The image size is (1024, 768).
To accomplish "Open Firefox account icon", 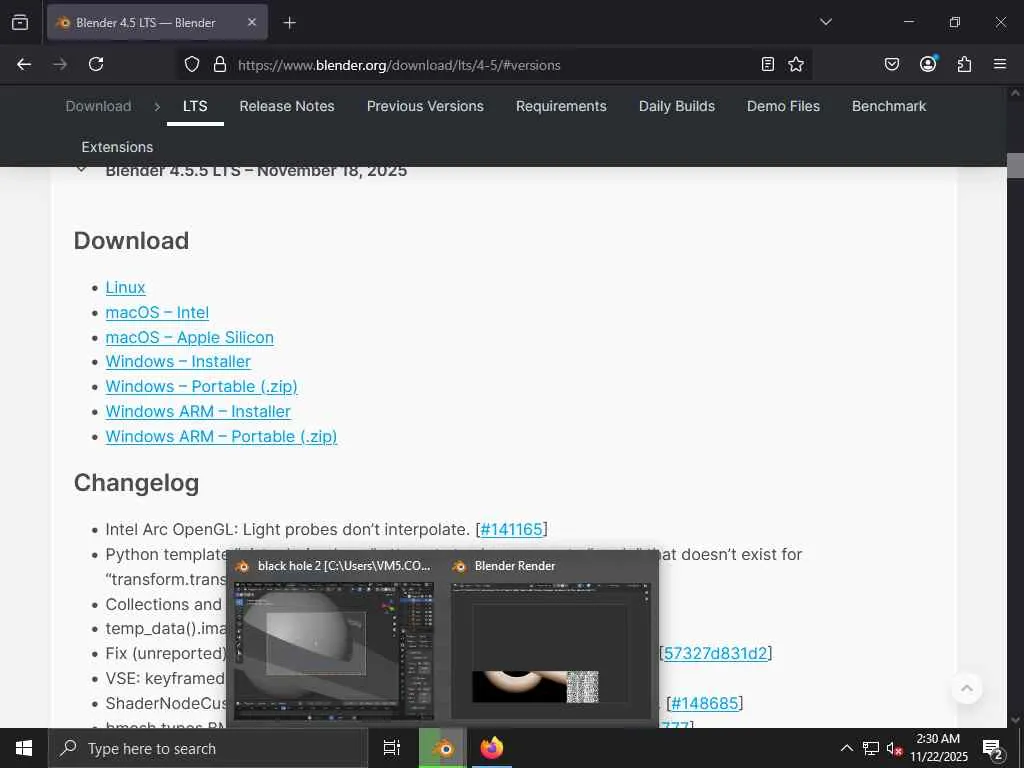I will click(x=928, y=63).
